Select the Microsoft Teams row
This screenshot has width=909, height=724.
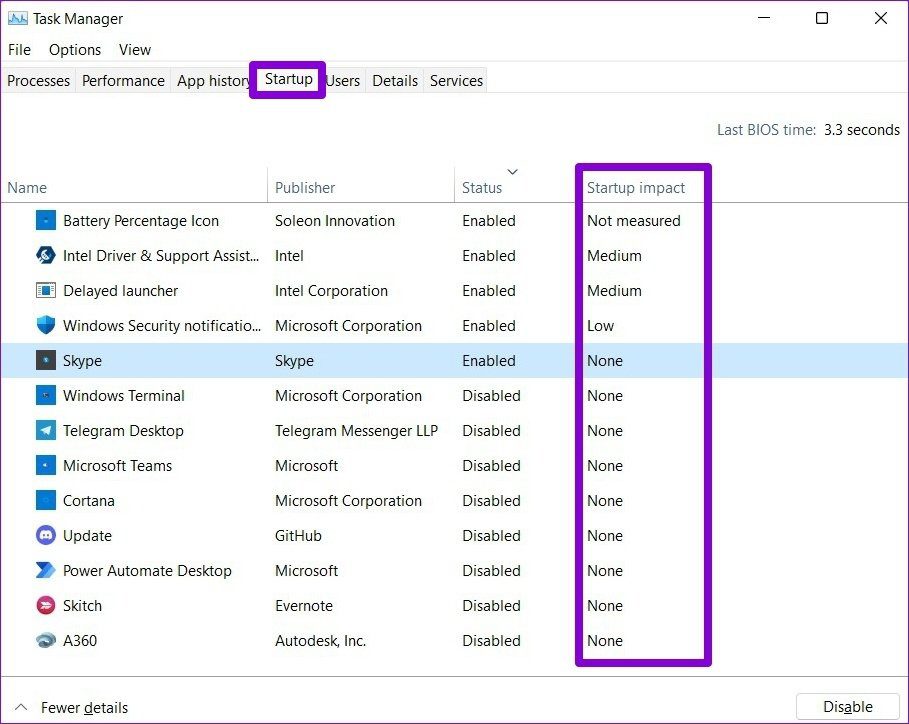tap(454, 465)
